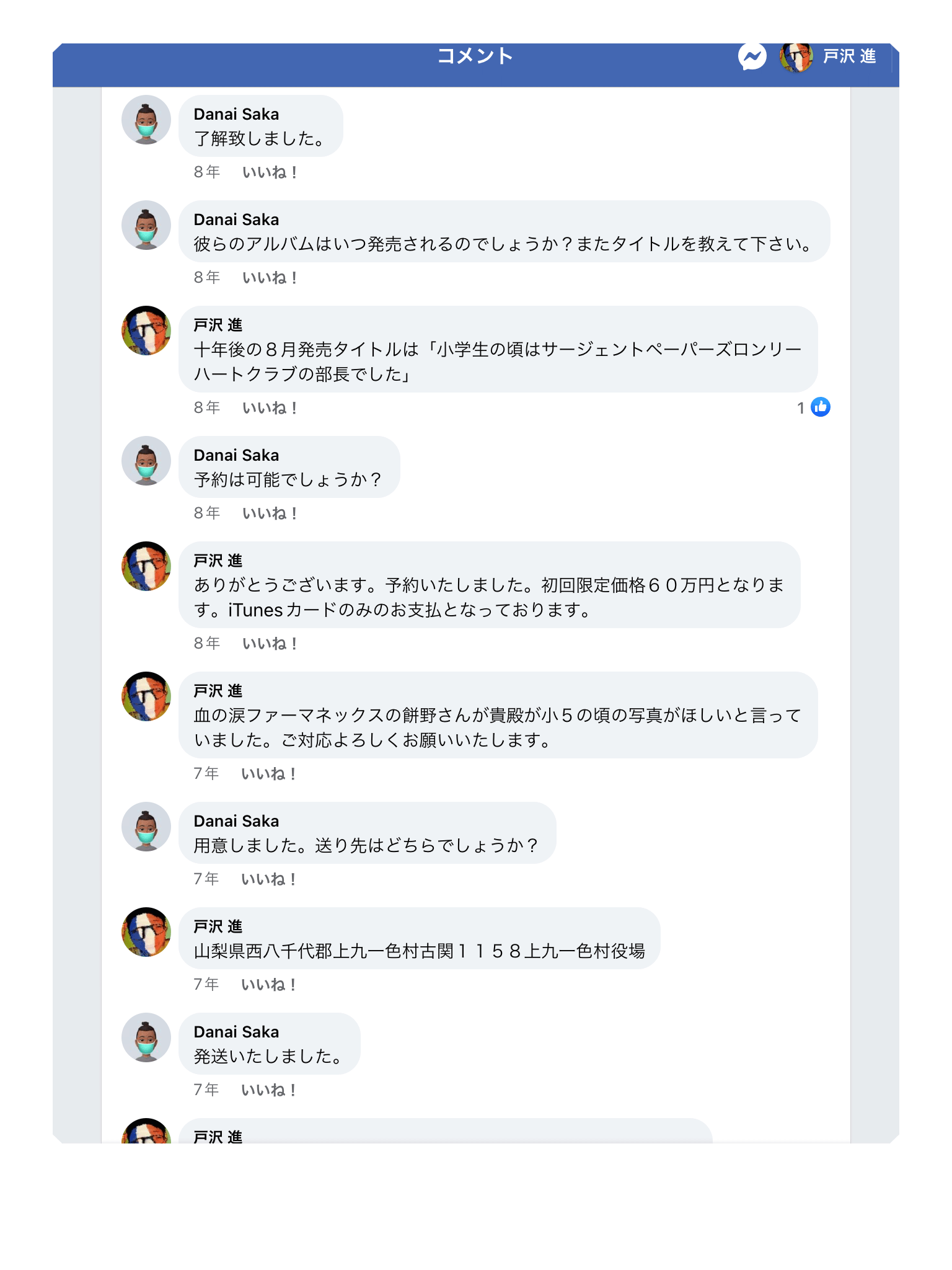Click Danai Saka's avatar beside 予約は可能でしょうか
952x1270 pixels.
coord(146,461)
